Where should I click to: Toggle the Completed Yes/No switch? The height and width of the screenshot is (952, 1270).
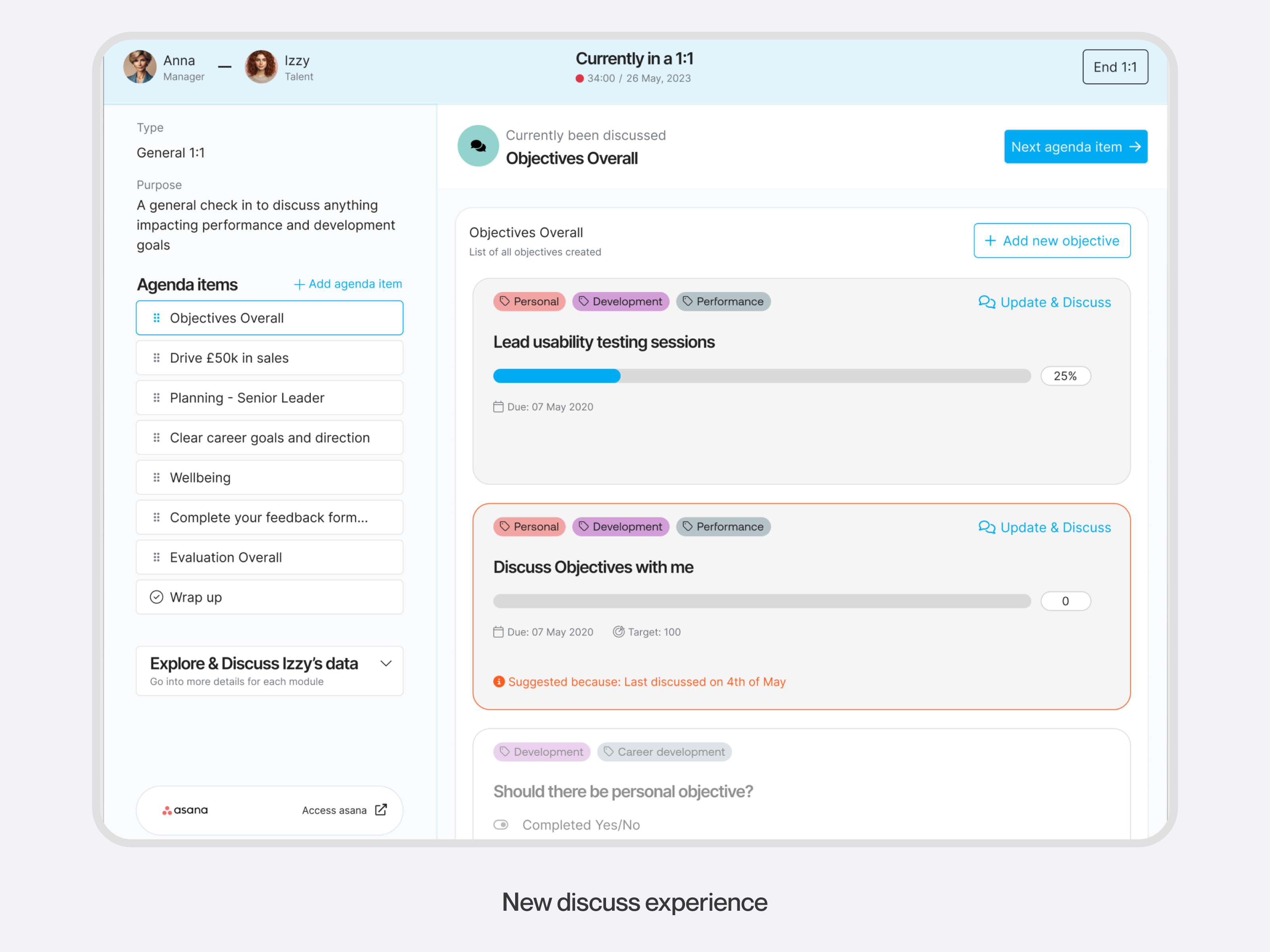pyautogui.click(x=500, y=824)
